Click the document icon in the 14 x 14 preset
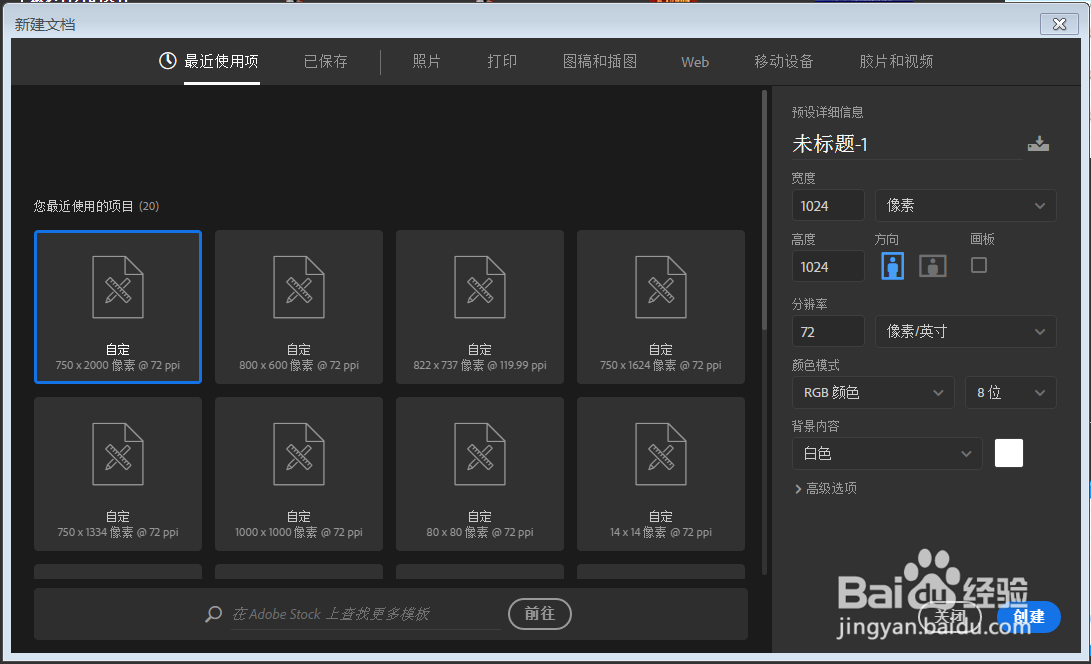The image size is (1091, 664). click(660, 454)
